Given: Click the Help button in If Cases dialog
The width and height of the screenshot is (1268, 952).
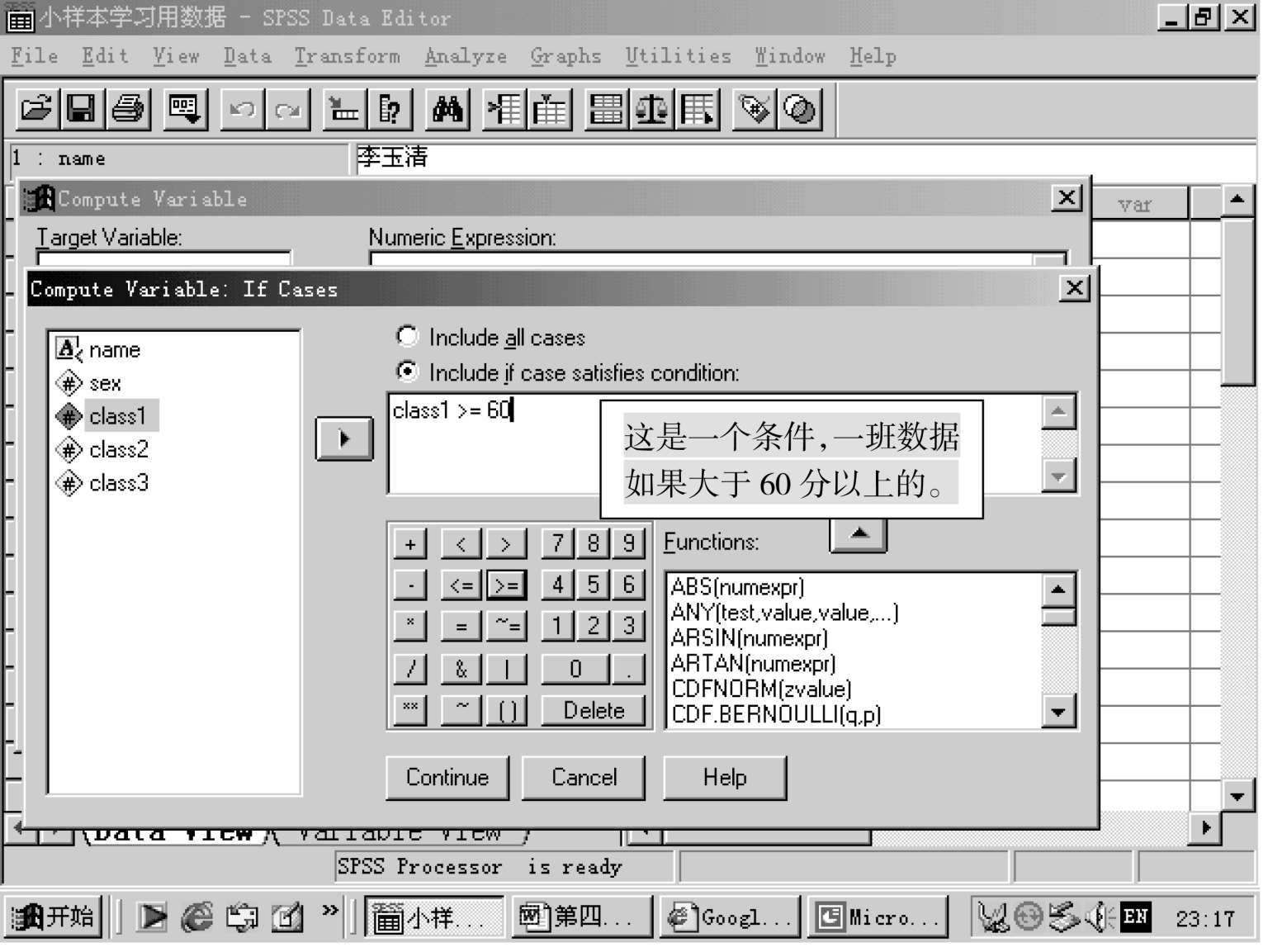Looking at the screenshot, I should (725, 778).
